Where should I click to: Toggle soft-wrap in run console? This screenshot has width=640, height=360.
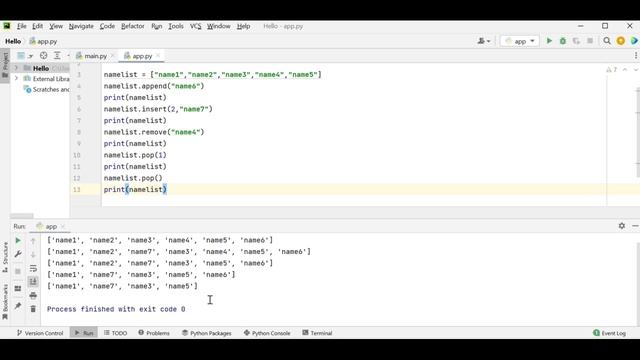click(x=33, y=268)
